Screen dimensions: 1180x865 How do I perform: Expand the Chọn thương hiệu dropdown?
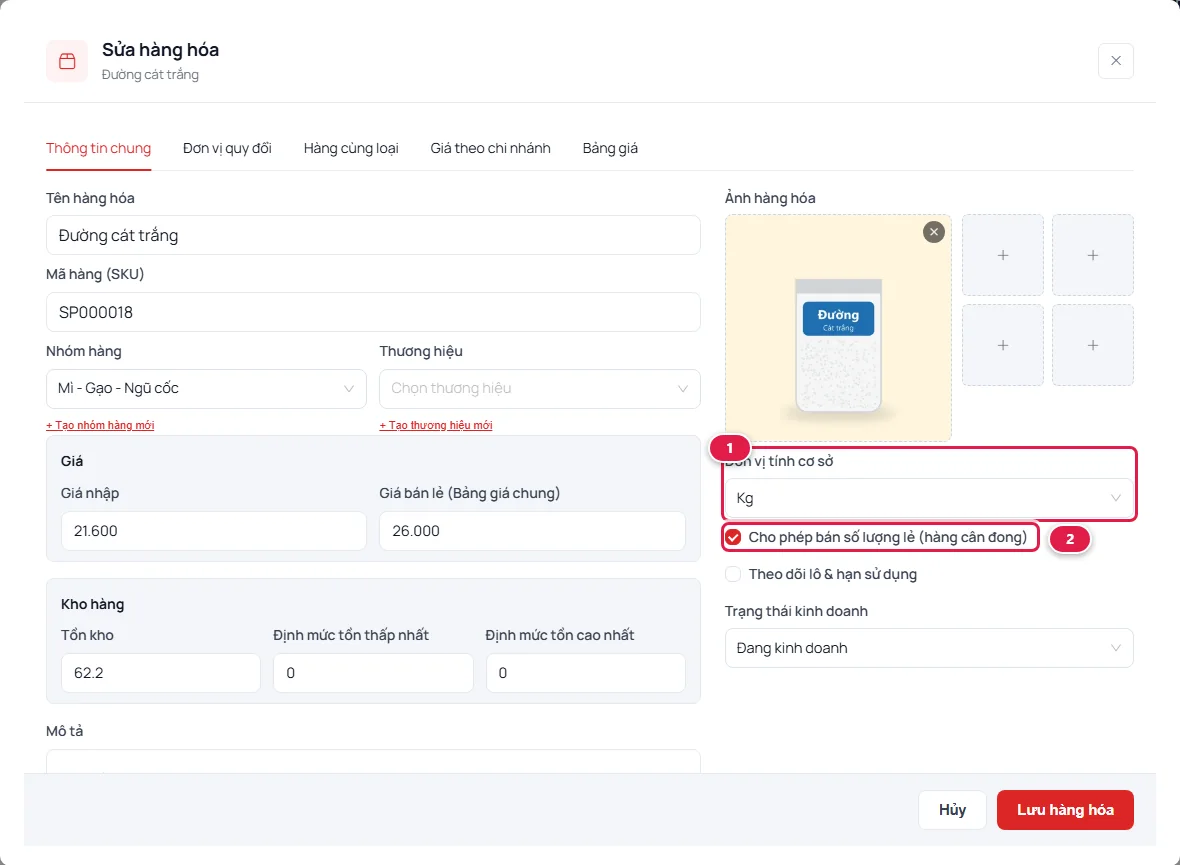click(x=540, y=388)
